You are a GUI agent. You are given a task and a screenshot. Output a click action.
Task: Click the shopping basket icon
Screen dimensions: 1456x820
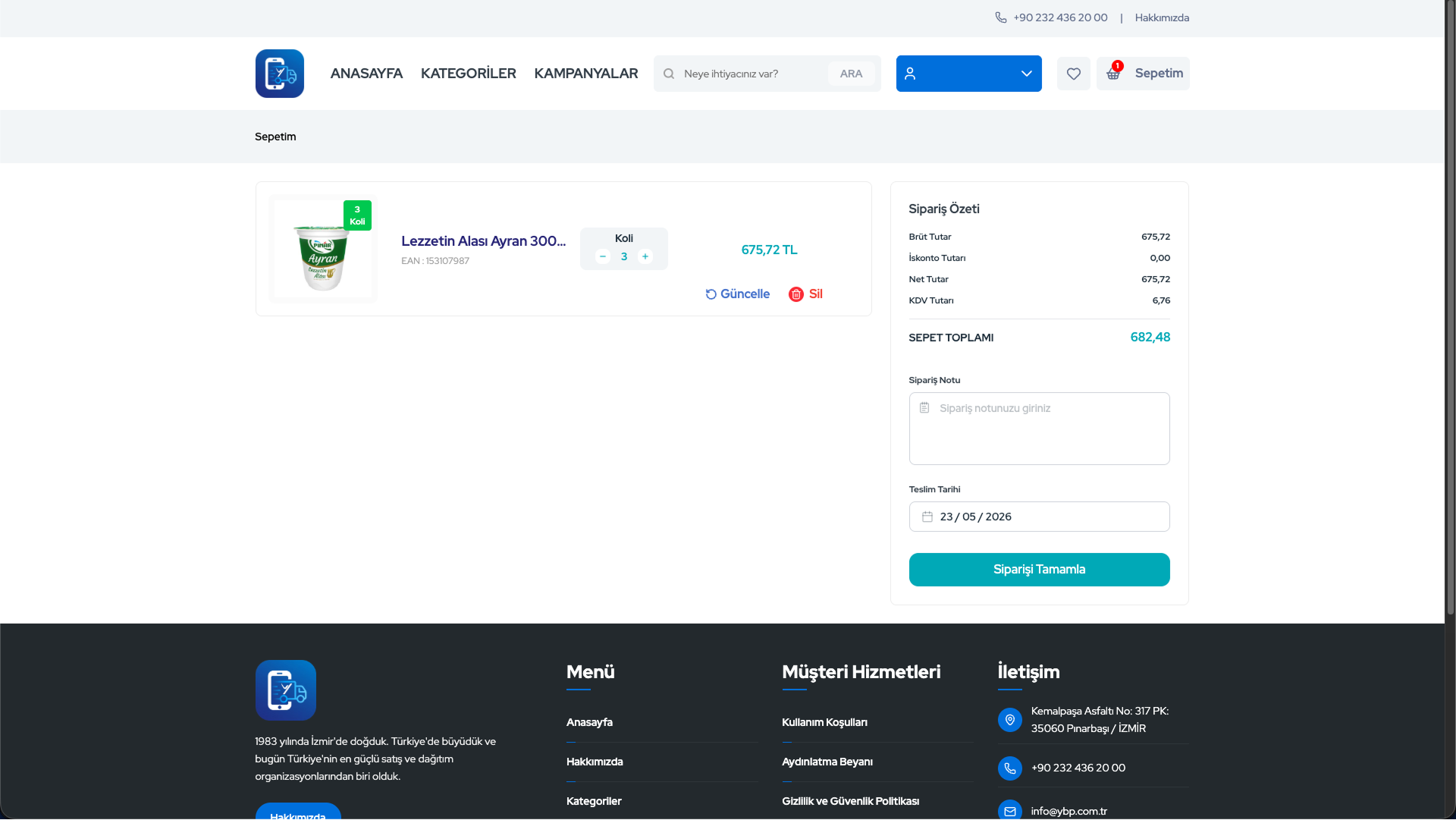pyautogui.click(x=1112, y=73)
